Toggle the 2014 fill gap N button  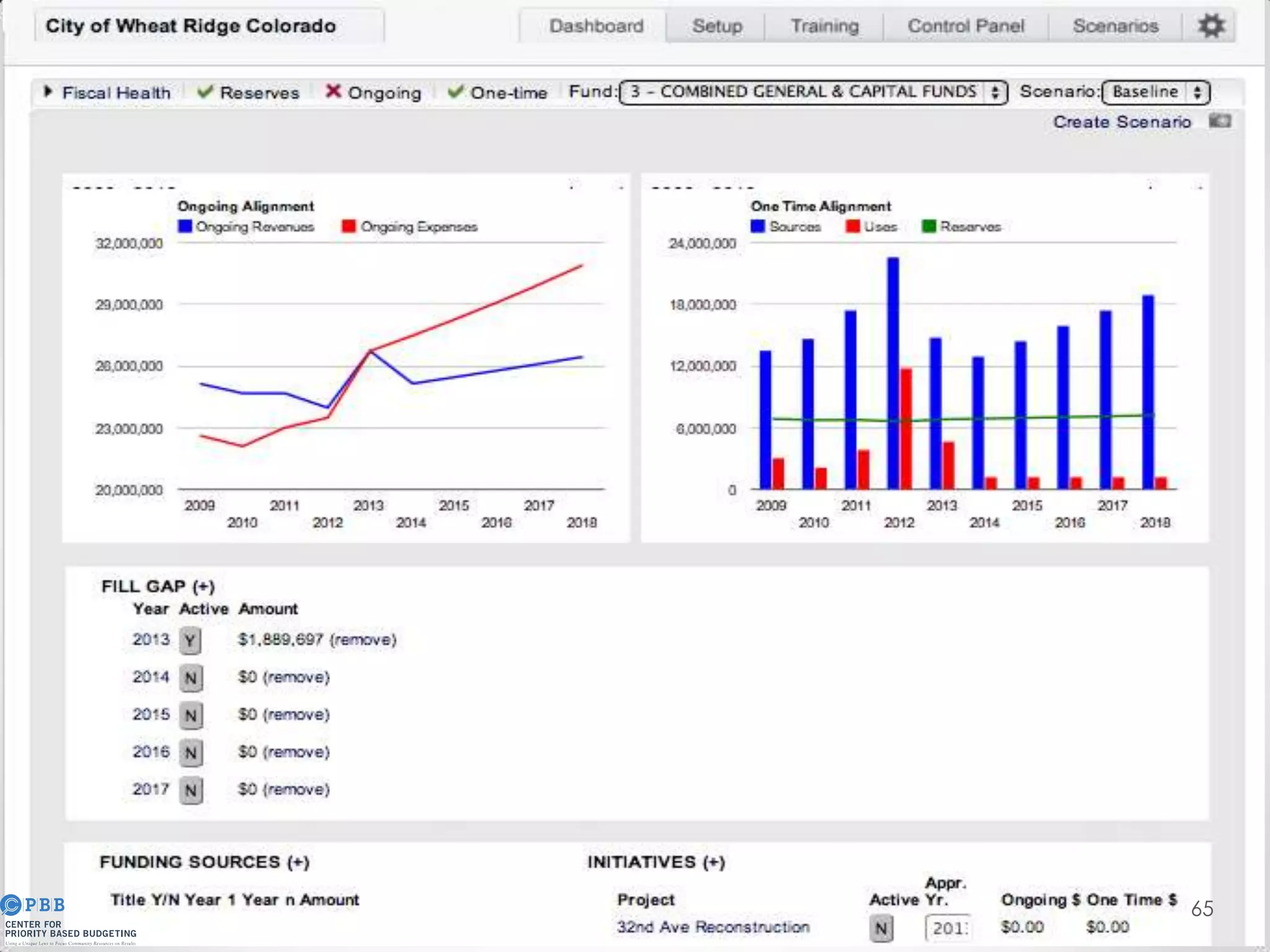(x=190, y=677)
